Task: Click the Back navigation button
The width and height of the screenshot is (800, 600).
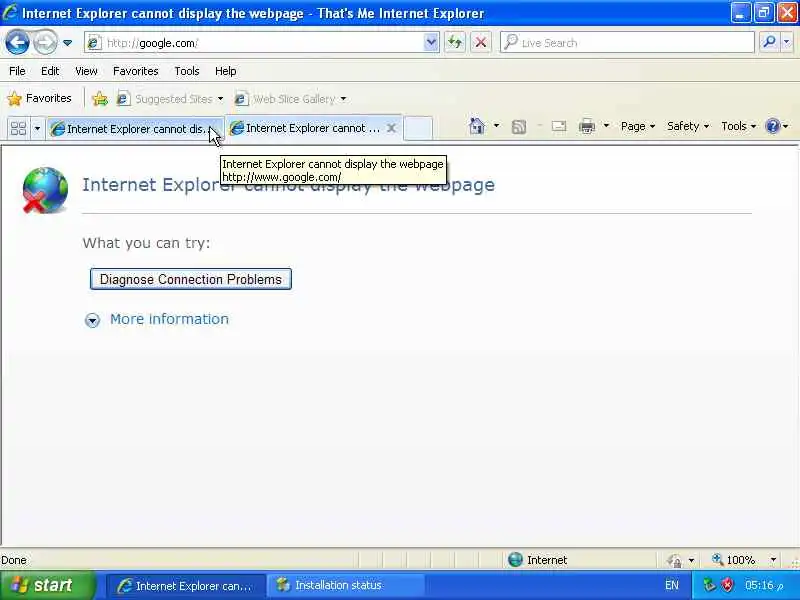Action: (17, 42)
